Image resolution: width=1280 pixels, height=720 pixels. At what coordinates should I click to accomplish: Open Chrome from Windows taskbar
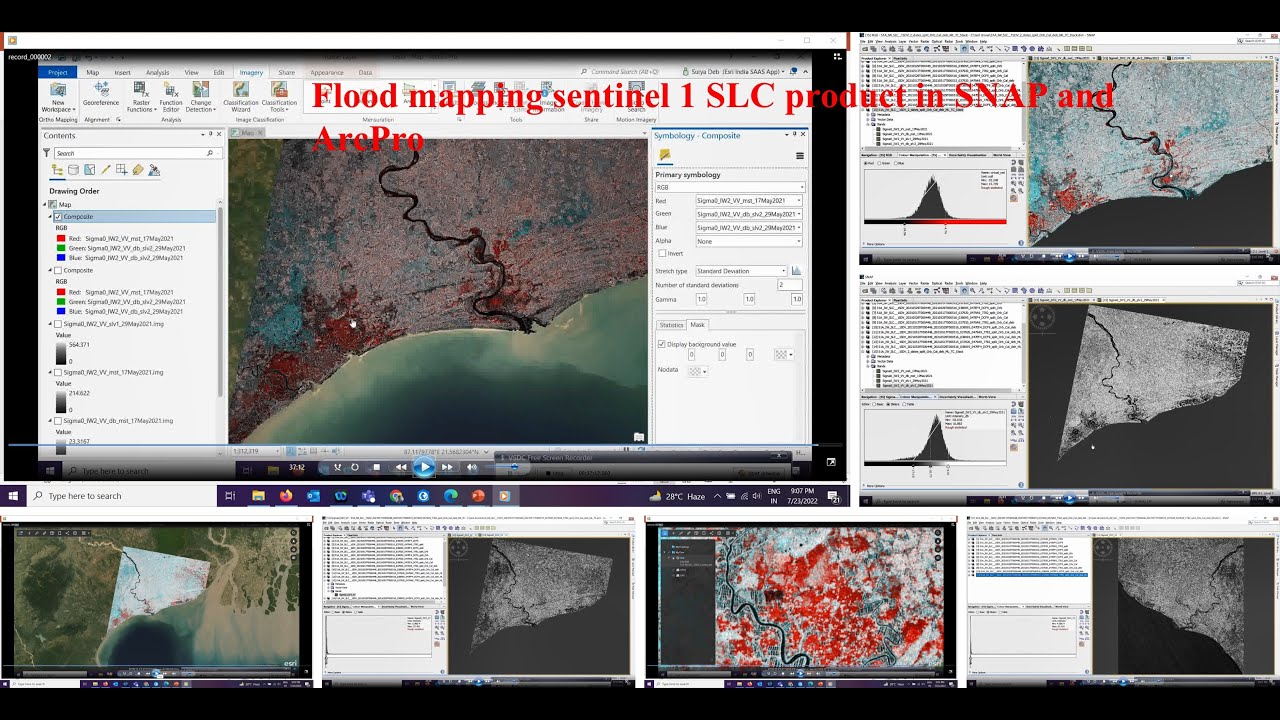[396, 496]
